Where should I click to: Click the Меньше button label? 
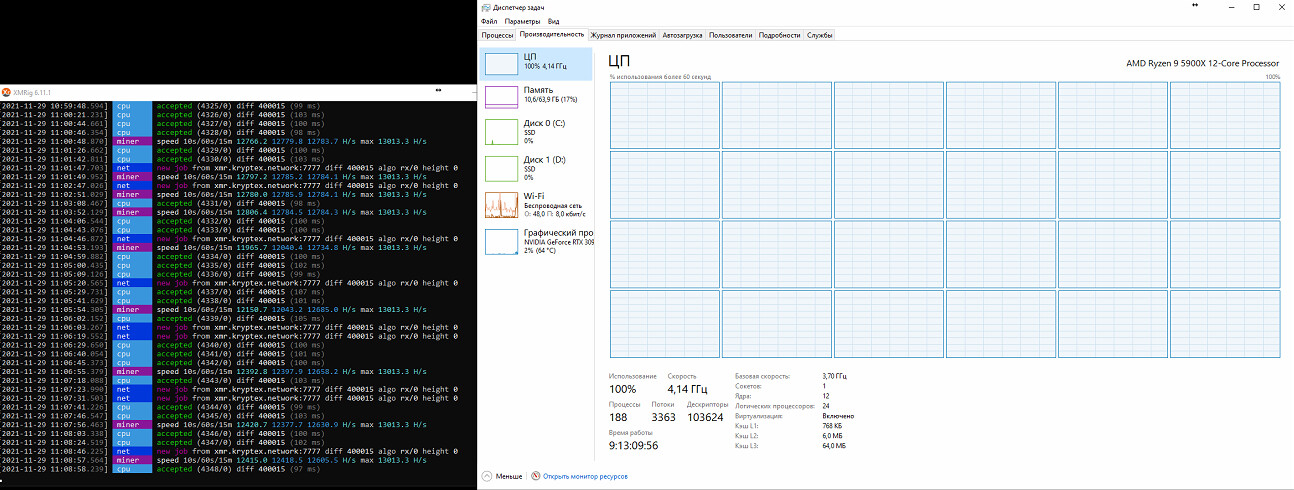pos(508,477)
